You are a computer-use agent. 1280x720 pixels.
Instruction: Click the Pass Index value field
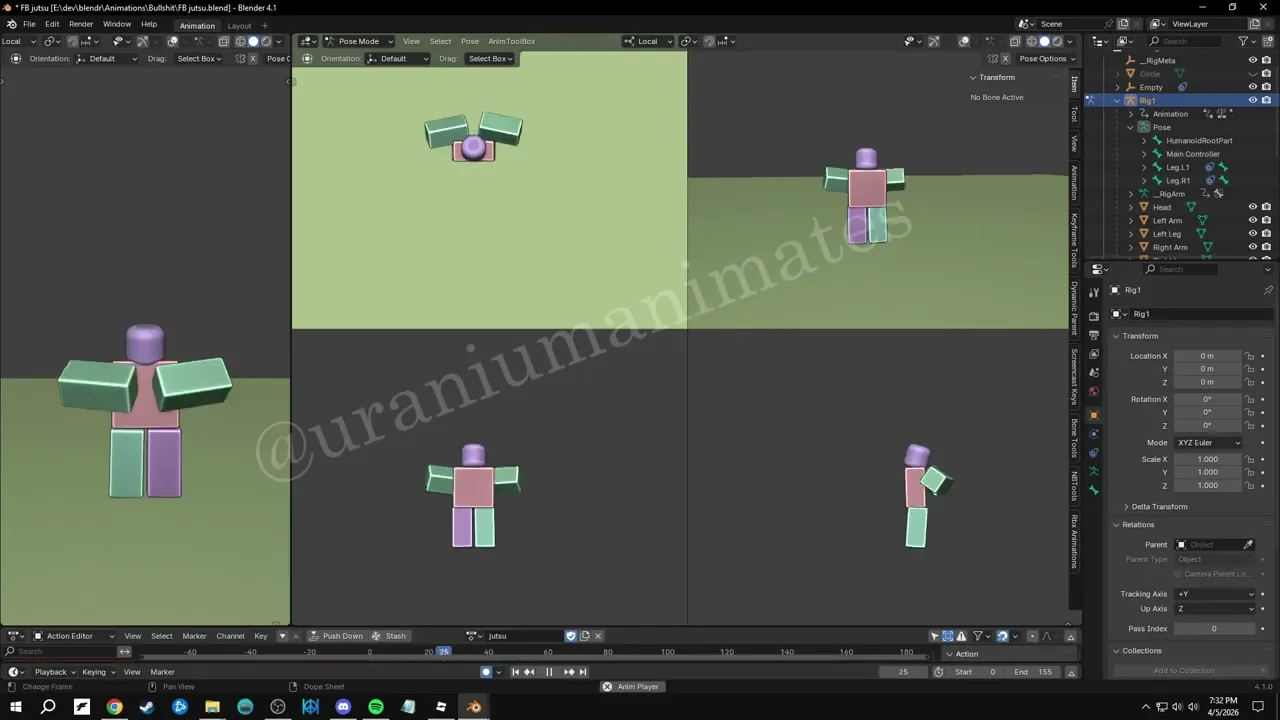tap(1214, 629)
